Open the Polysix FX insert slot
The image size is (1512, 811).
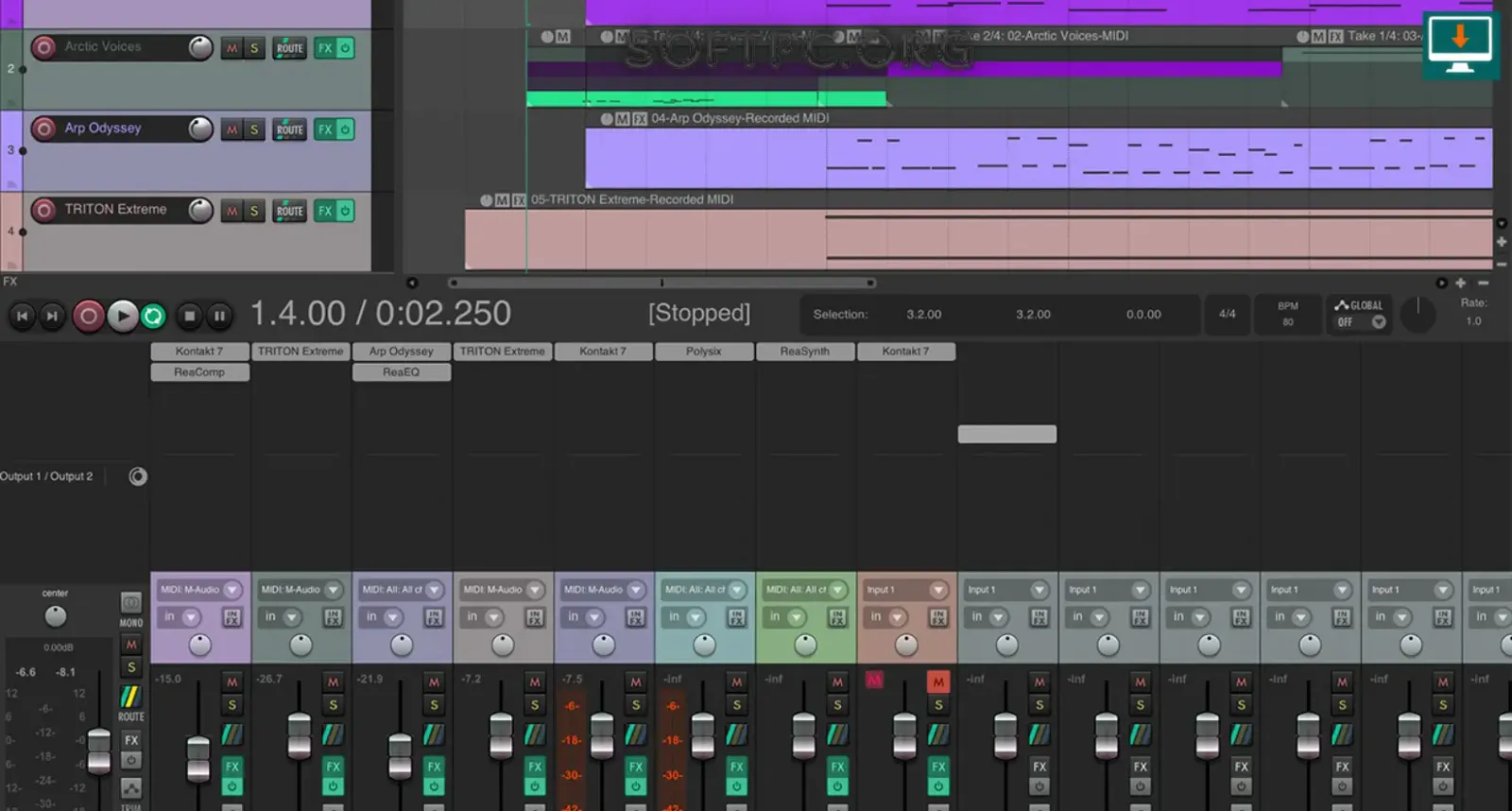pos(704,352)
